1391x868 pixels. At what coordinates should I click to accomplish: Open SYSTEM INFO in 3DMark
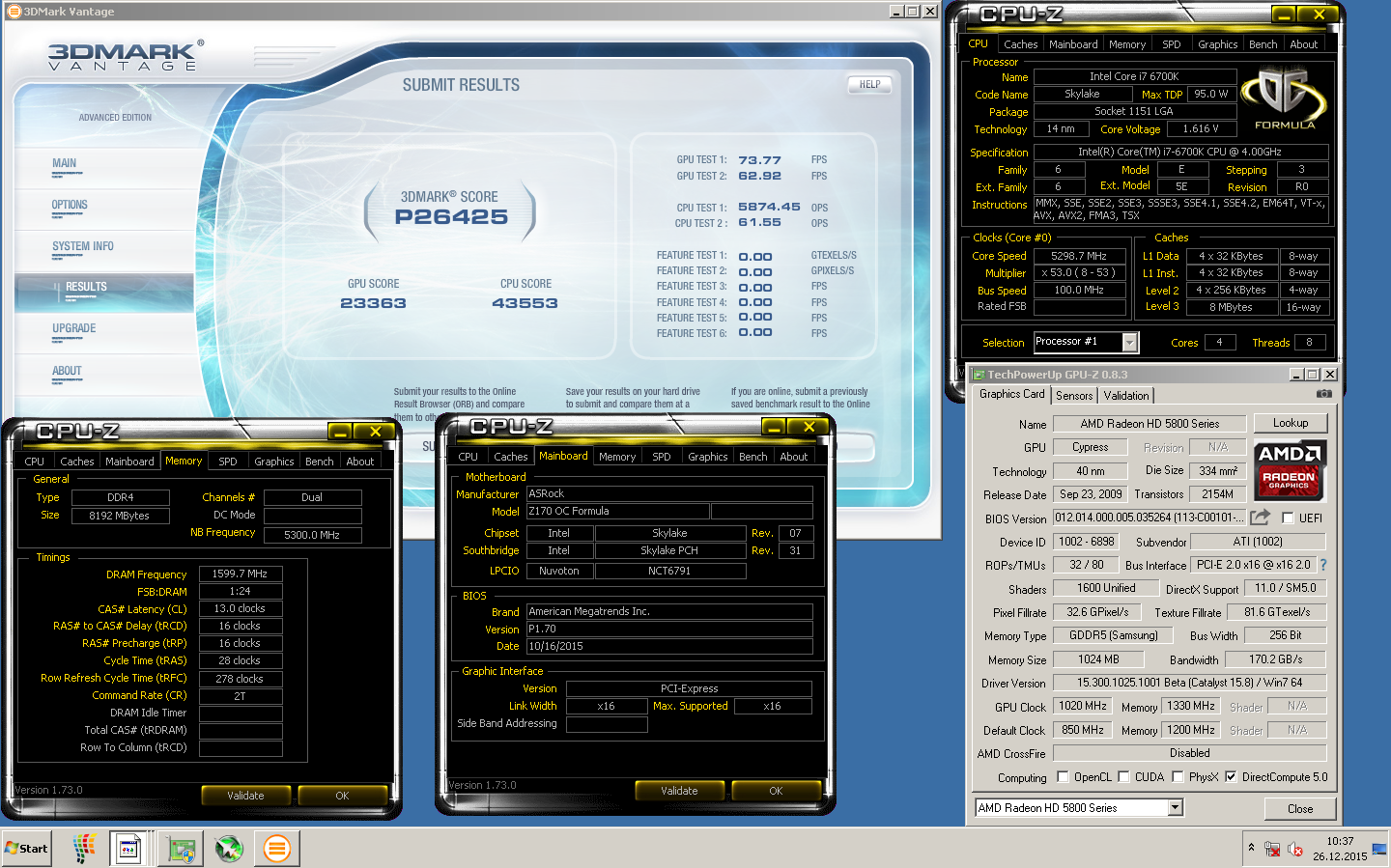coord(83,246)
